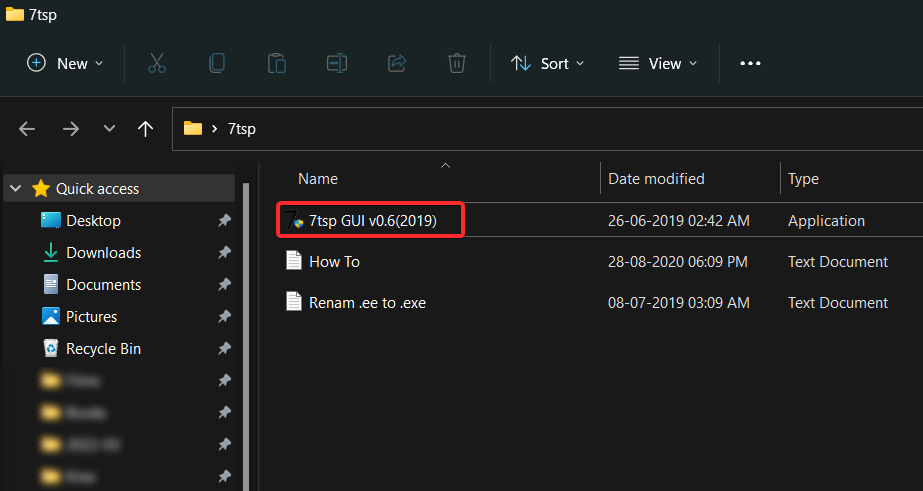Open recent locations chevron dropdown

110,129
